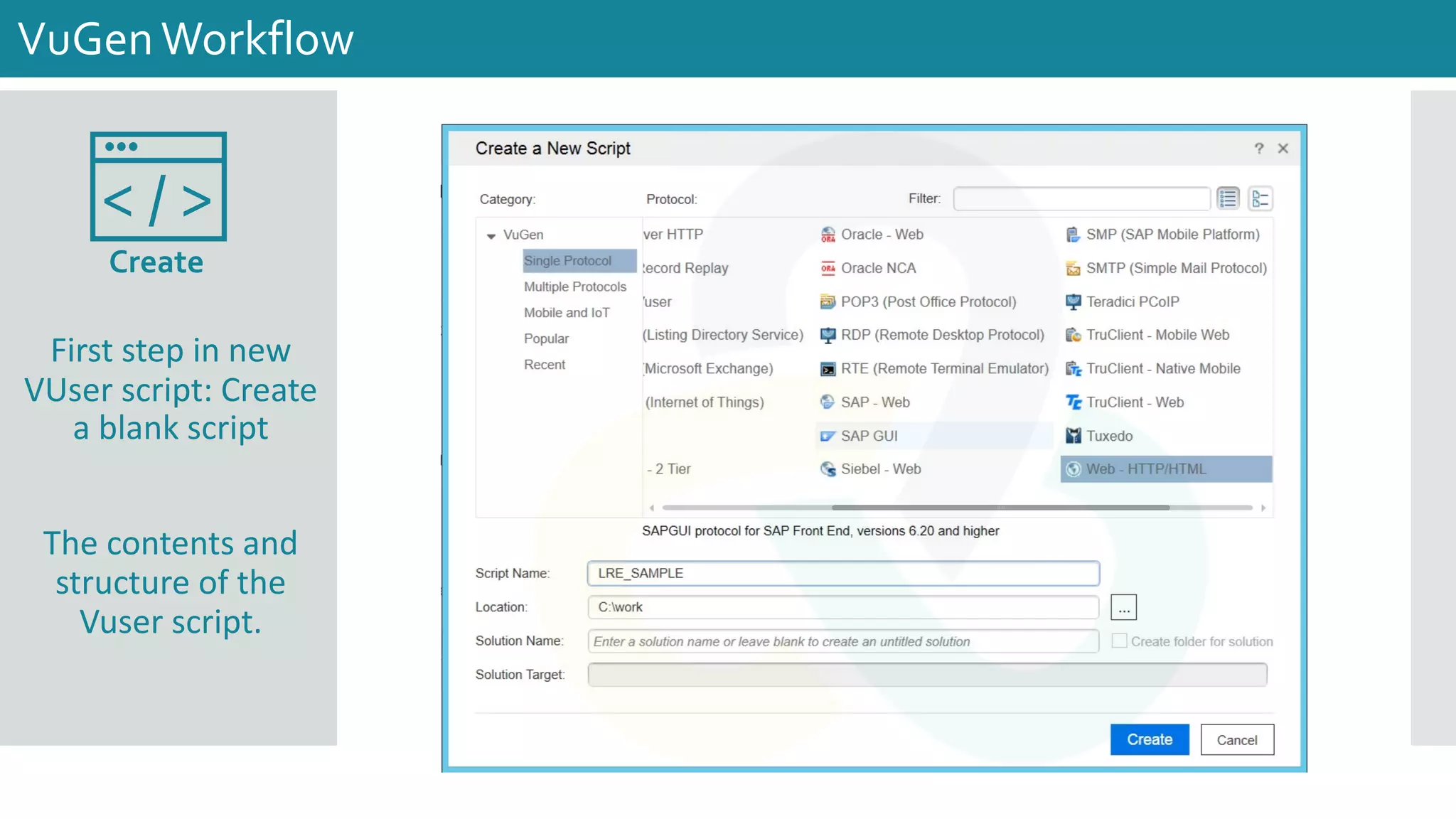Image resolution: width=1456 pixels, height=819 pixels.
Task: Click the protocol list horizontal scrollbar
Action: pos(1000,508)
